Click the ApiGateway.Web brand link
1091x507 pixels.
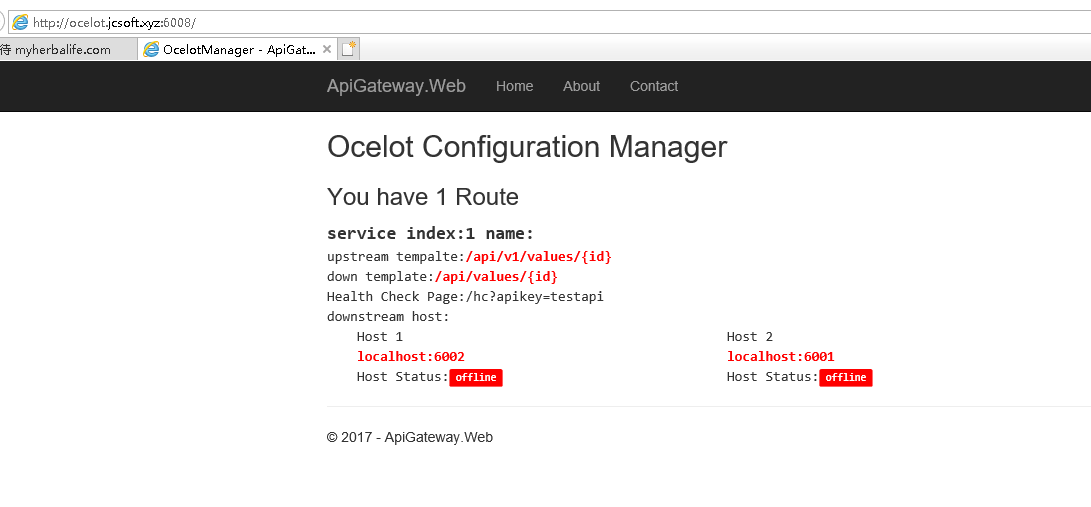(396, 86)
